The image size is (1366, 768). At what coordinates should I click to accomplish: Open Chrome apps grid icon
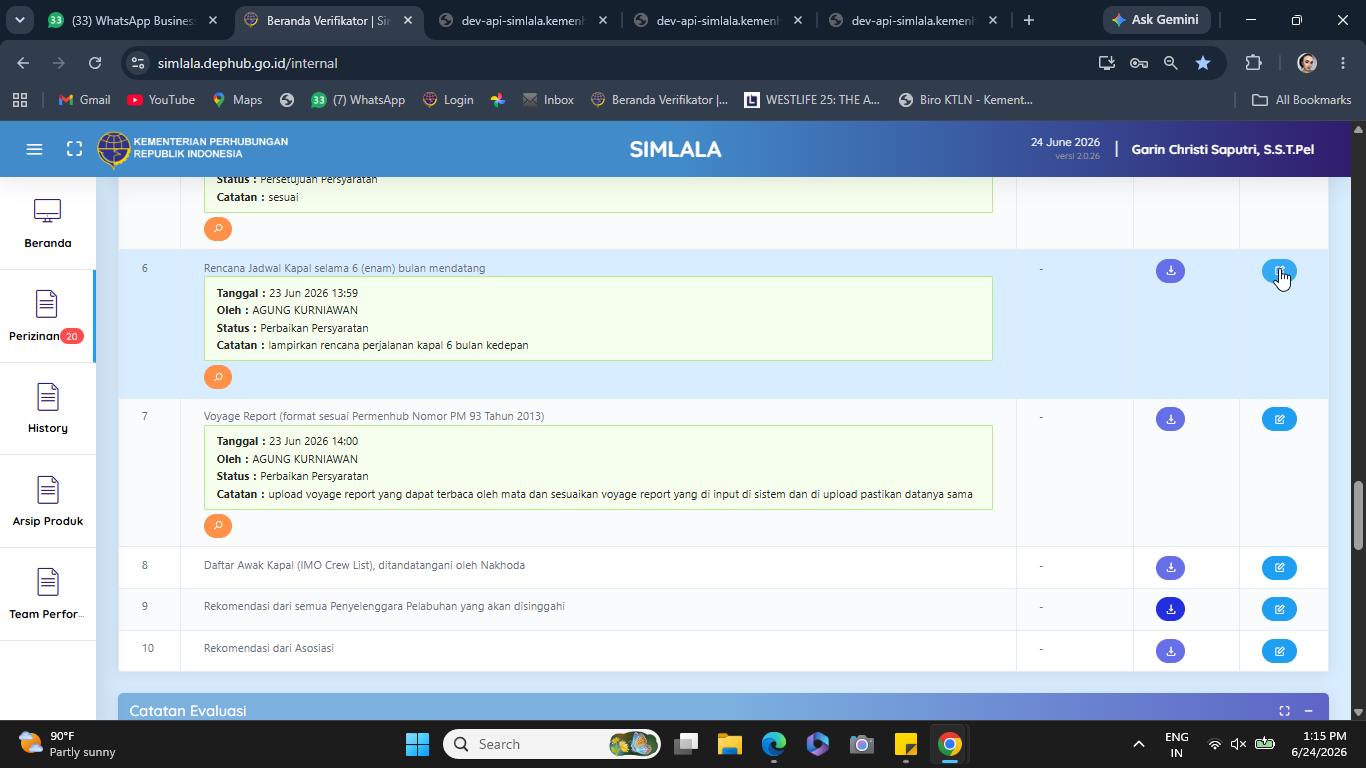pos(20,100)
